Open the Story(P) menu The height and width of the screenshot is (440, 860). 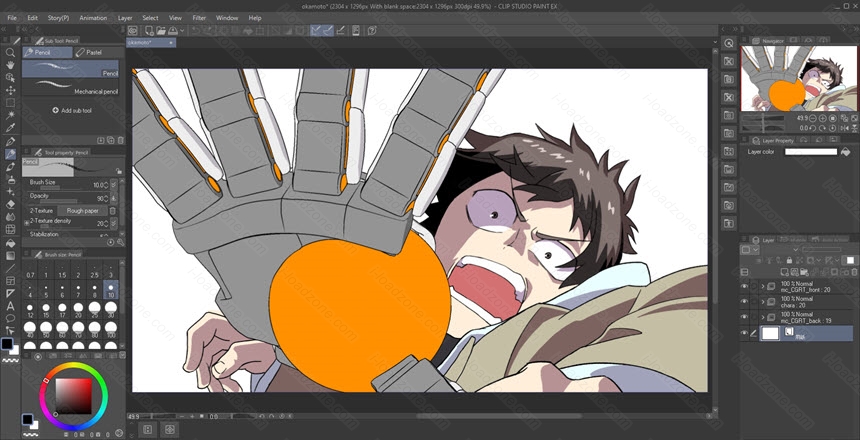click(58, 18)
